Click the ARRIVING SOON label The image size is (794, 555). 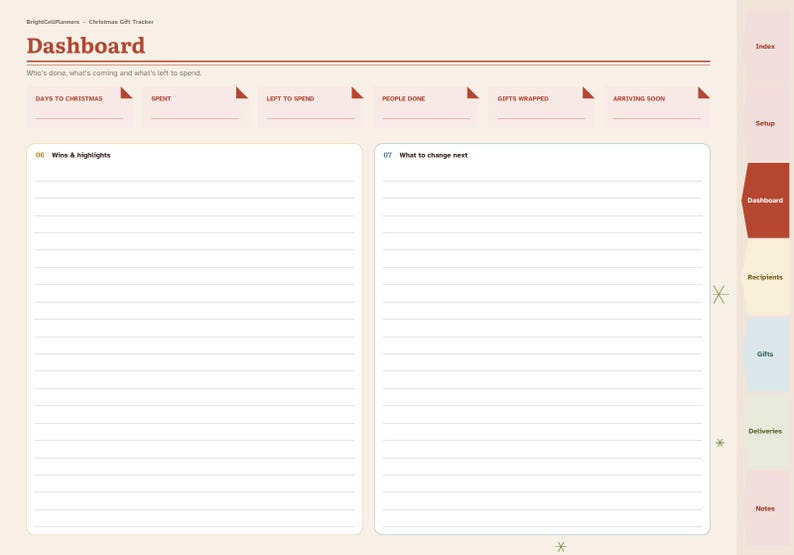click(639, 99)
